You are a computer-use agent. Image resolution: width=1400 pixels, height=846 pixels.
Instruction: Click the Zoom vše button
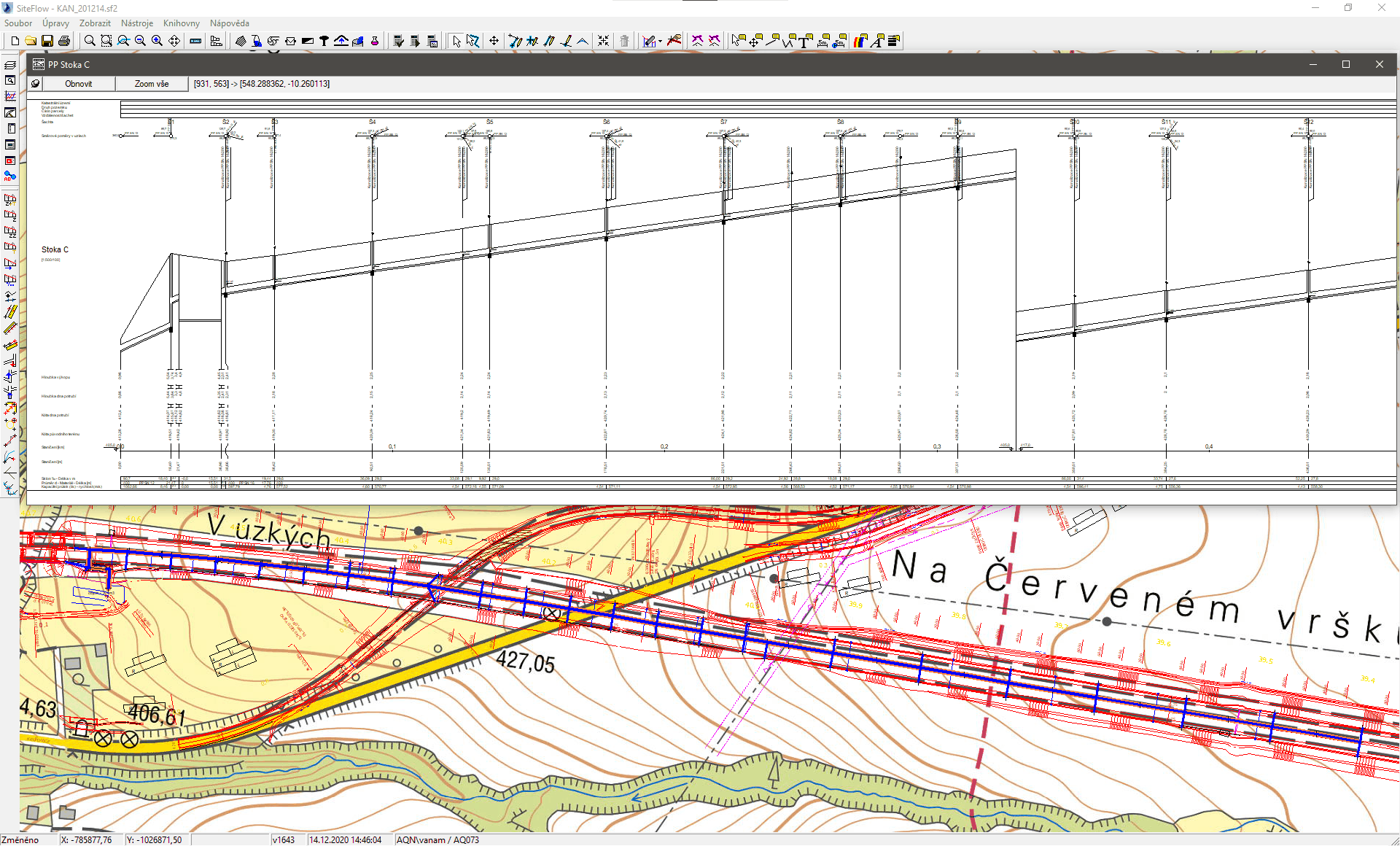(x=152, y=84)
